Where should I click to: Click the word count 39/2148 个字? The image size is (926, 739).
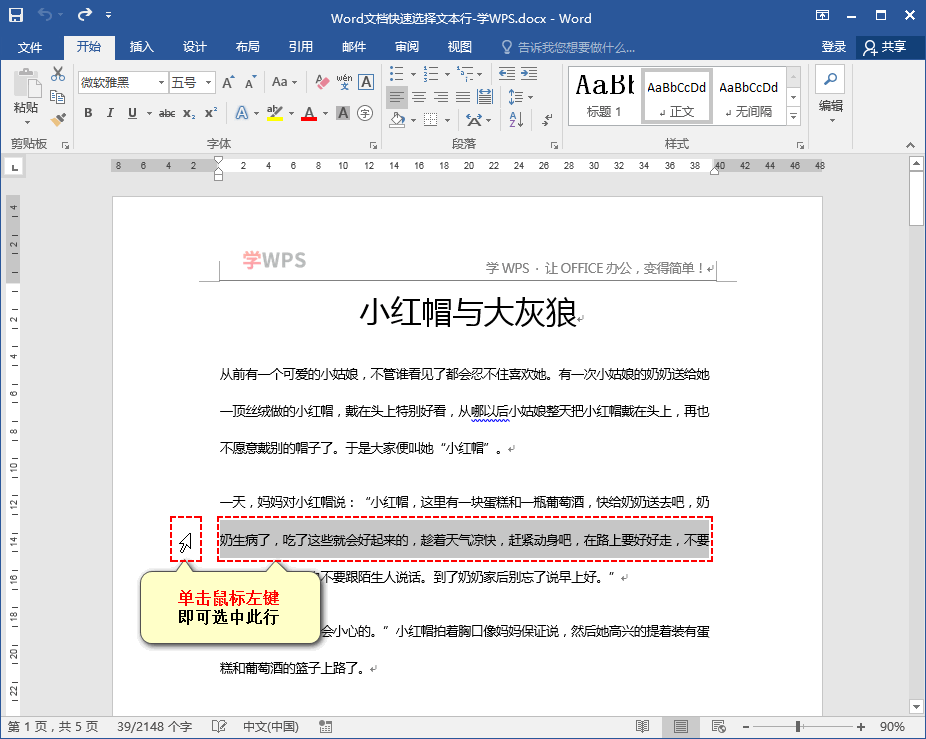point(154,727)
